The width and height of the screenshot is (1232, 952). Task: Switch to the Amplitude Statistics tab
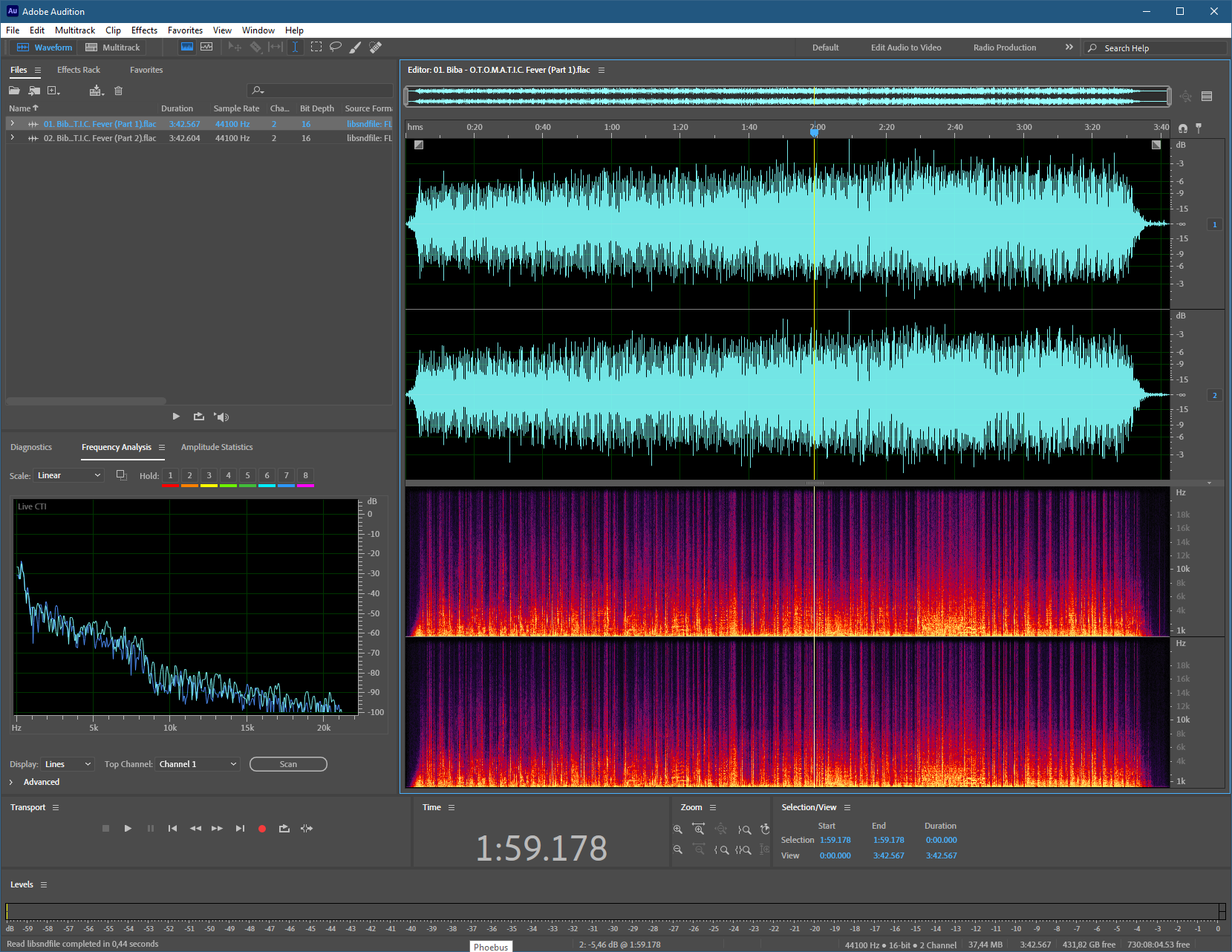coord(217,447)
